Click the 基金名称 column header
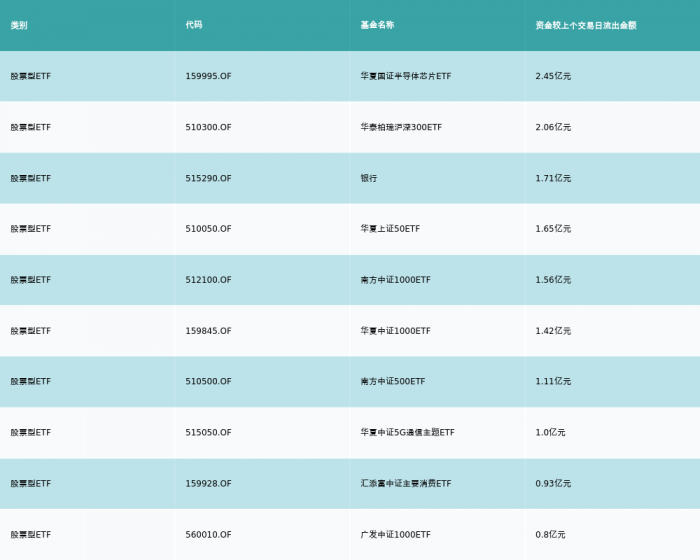Image resolution: width=700 pixels, height=560 pixels. click(x=377, y=25)
